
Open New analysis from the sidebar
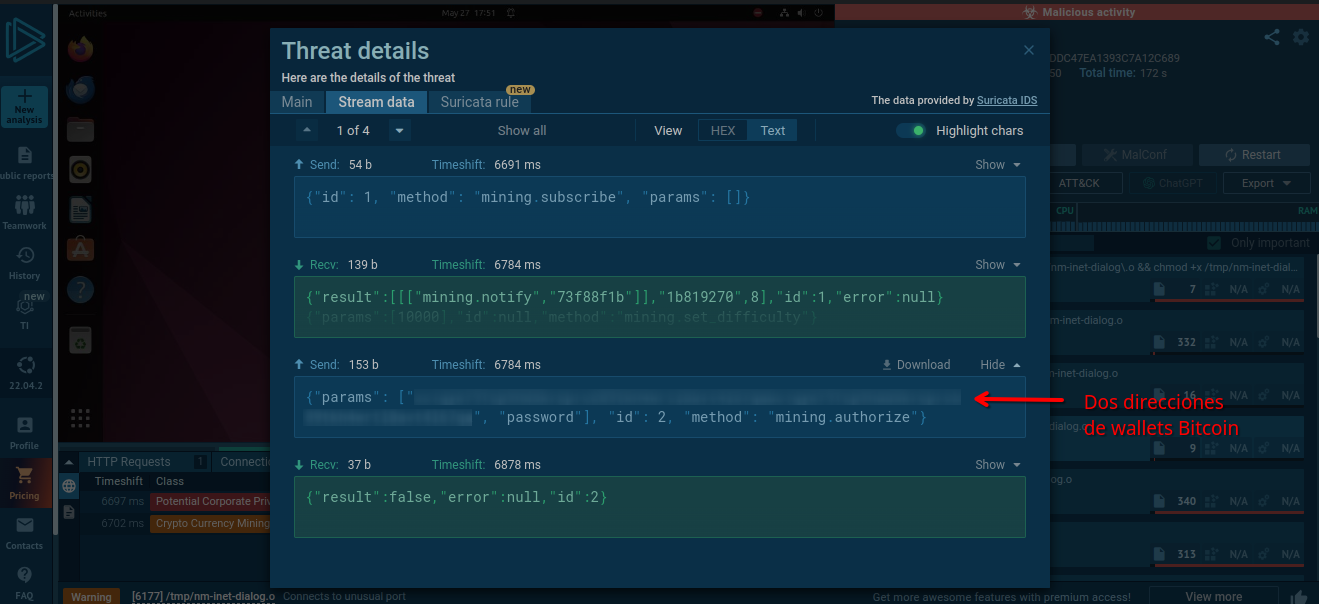click(24, 106)
